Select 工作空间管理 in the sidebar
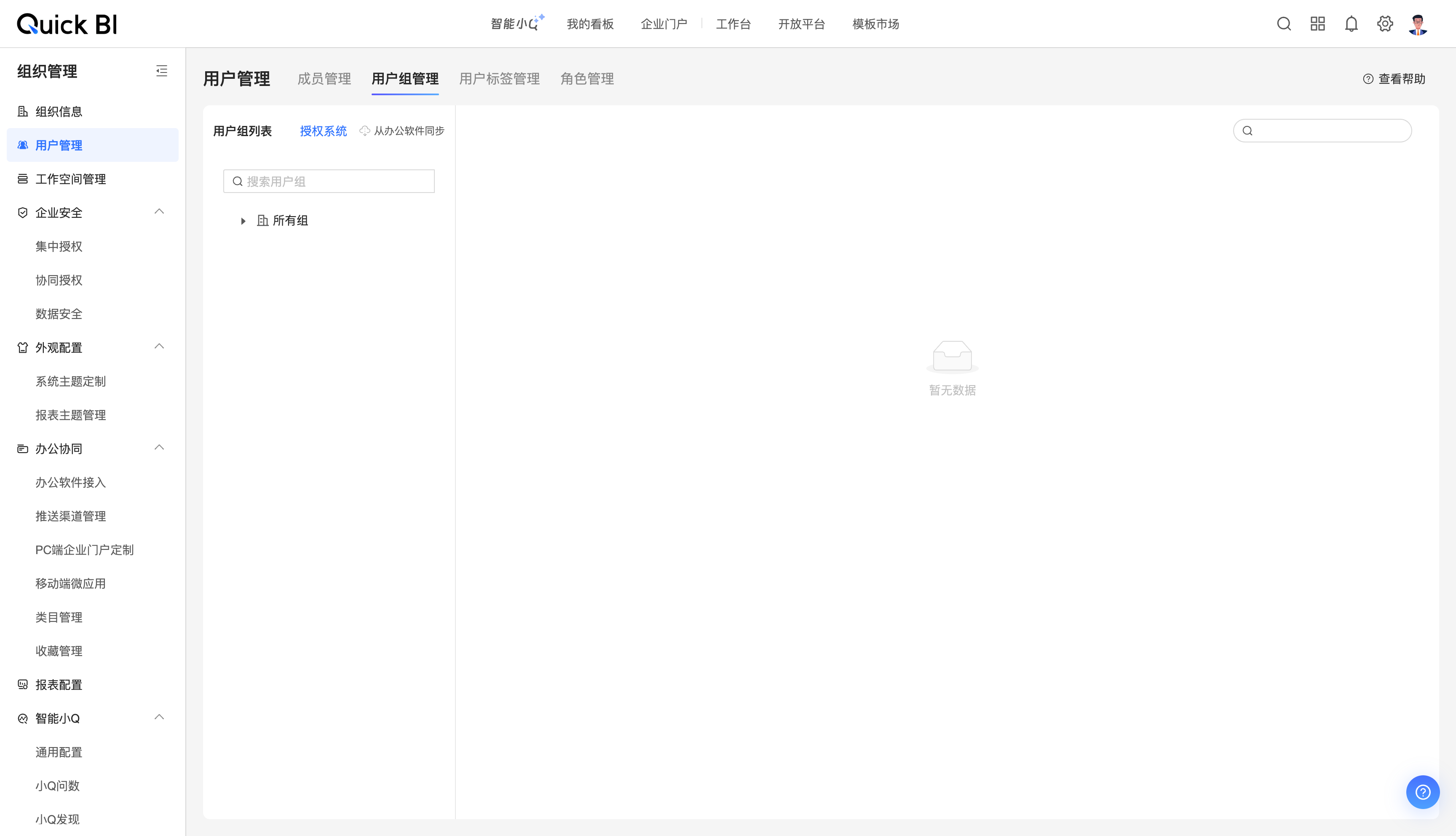This screenshot has height=836, width=1456. click(71, 179)
